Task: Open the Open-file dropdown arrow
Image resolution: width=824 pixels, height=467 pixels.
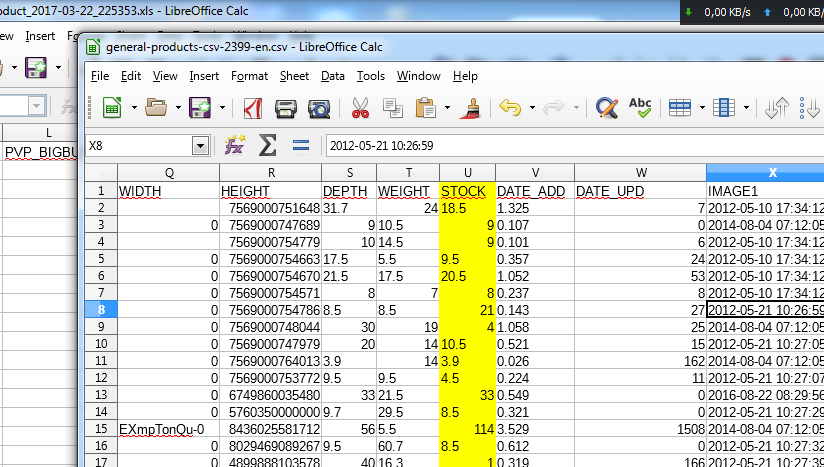Action: tap(178, 108)
